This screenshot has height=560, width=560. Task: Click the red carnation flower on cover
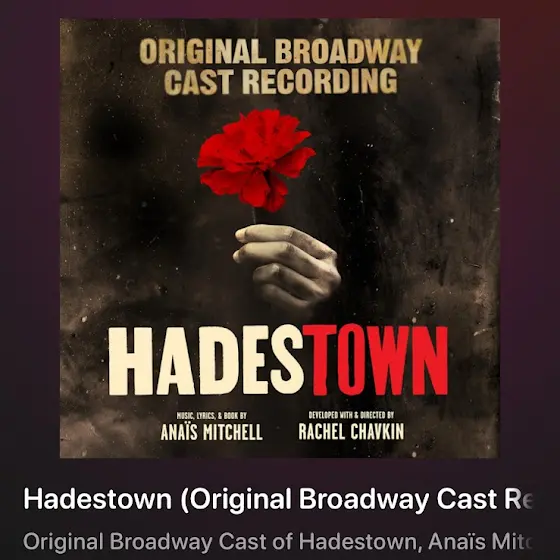pos(256,160)
